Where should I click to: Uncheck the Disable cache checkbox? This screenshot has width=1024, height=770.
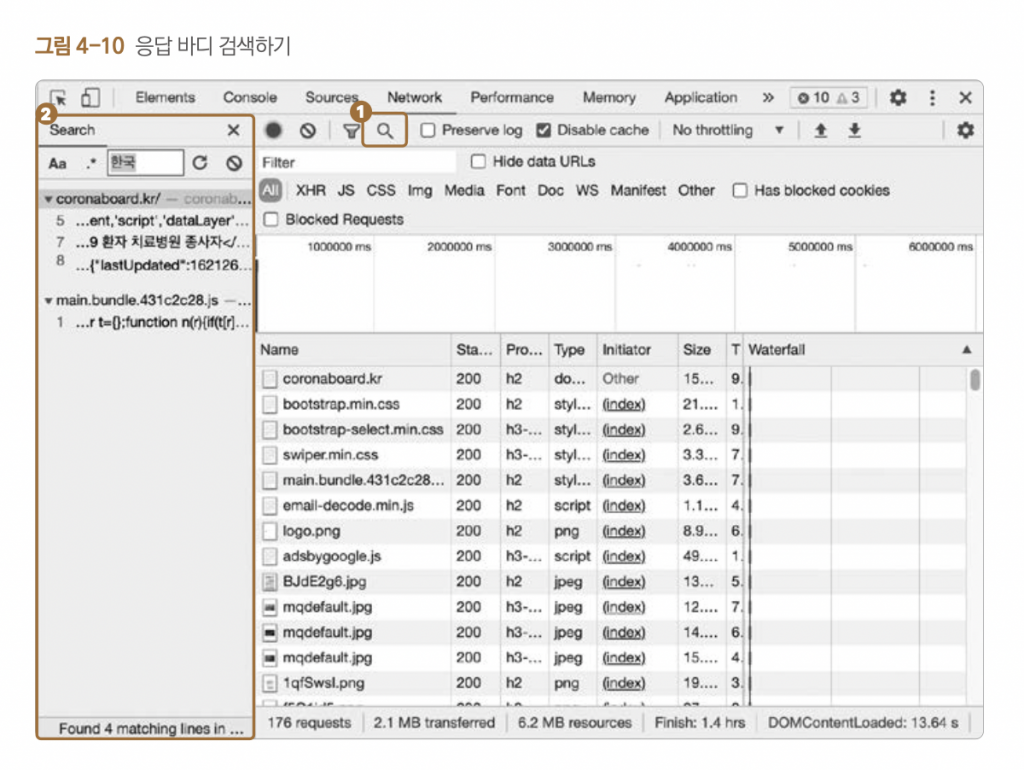[543, 131]
